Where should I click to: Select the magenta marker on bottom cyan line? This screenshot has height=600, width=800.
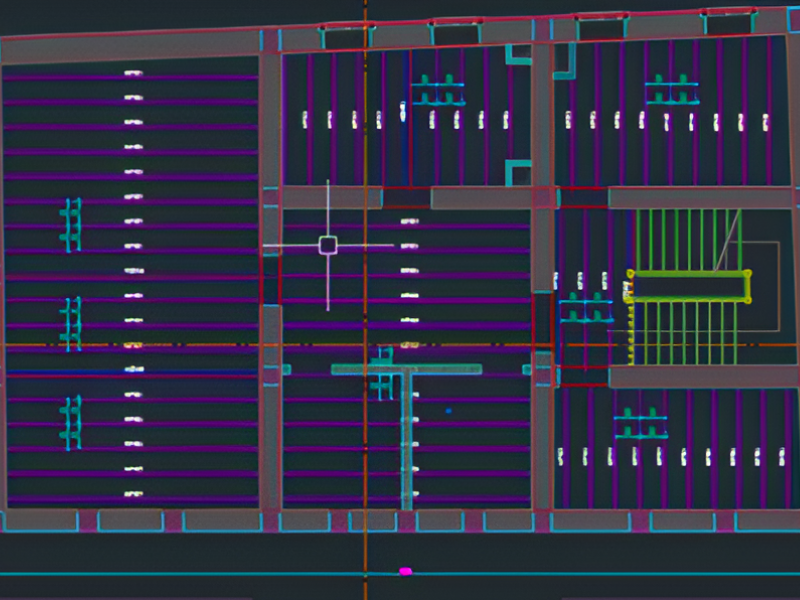pos(405,571)
